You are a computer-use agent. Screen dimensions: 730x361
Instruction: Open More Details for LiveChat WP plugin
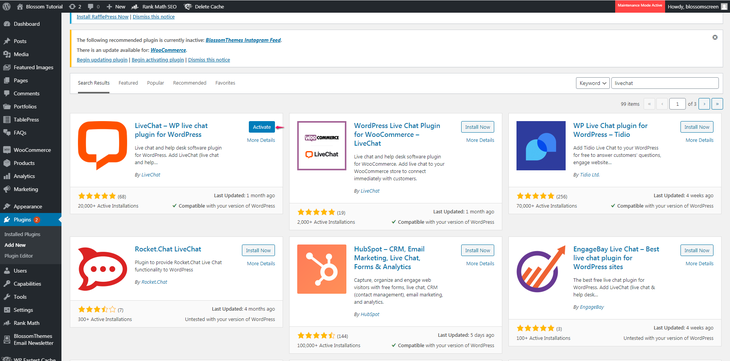pyautogui.click(x=261, y=140)
